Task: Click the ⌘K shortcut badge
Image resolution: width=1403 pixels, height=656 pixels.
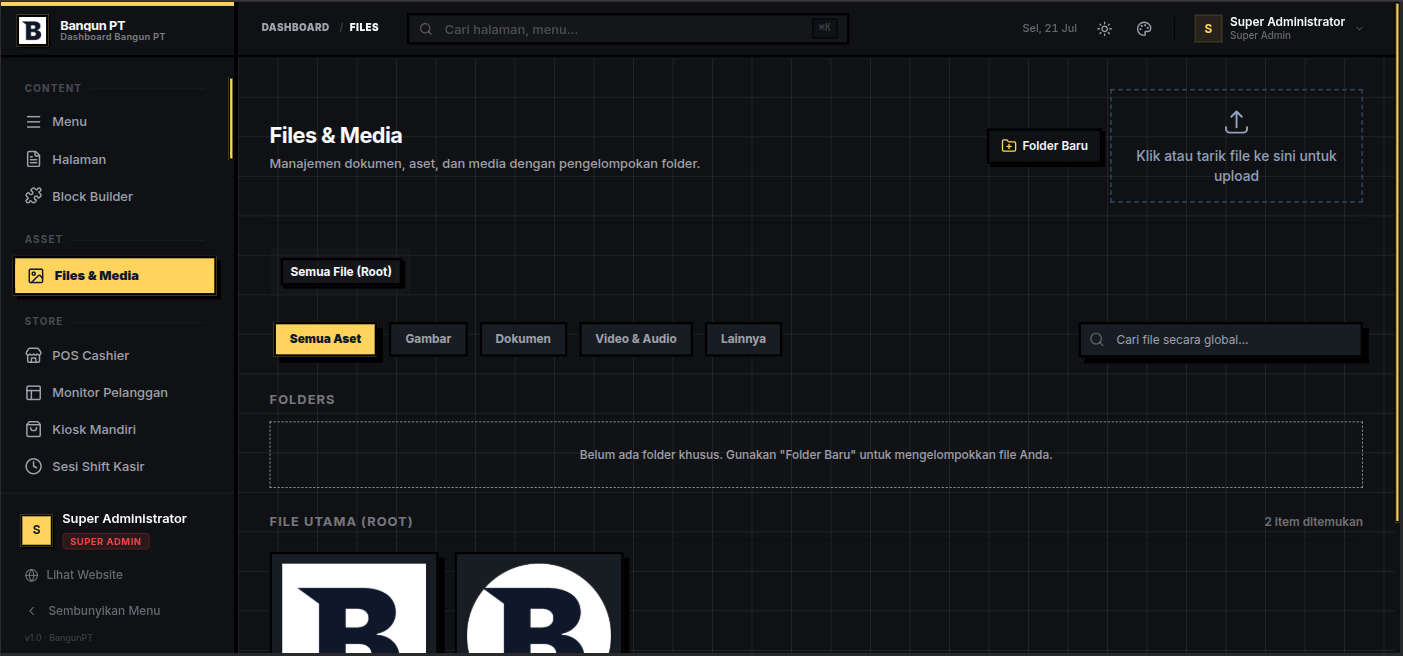Action: (x=825, y=28)
